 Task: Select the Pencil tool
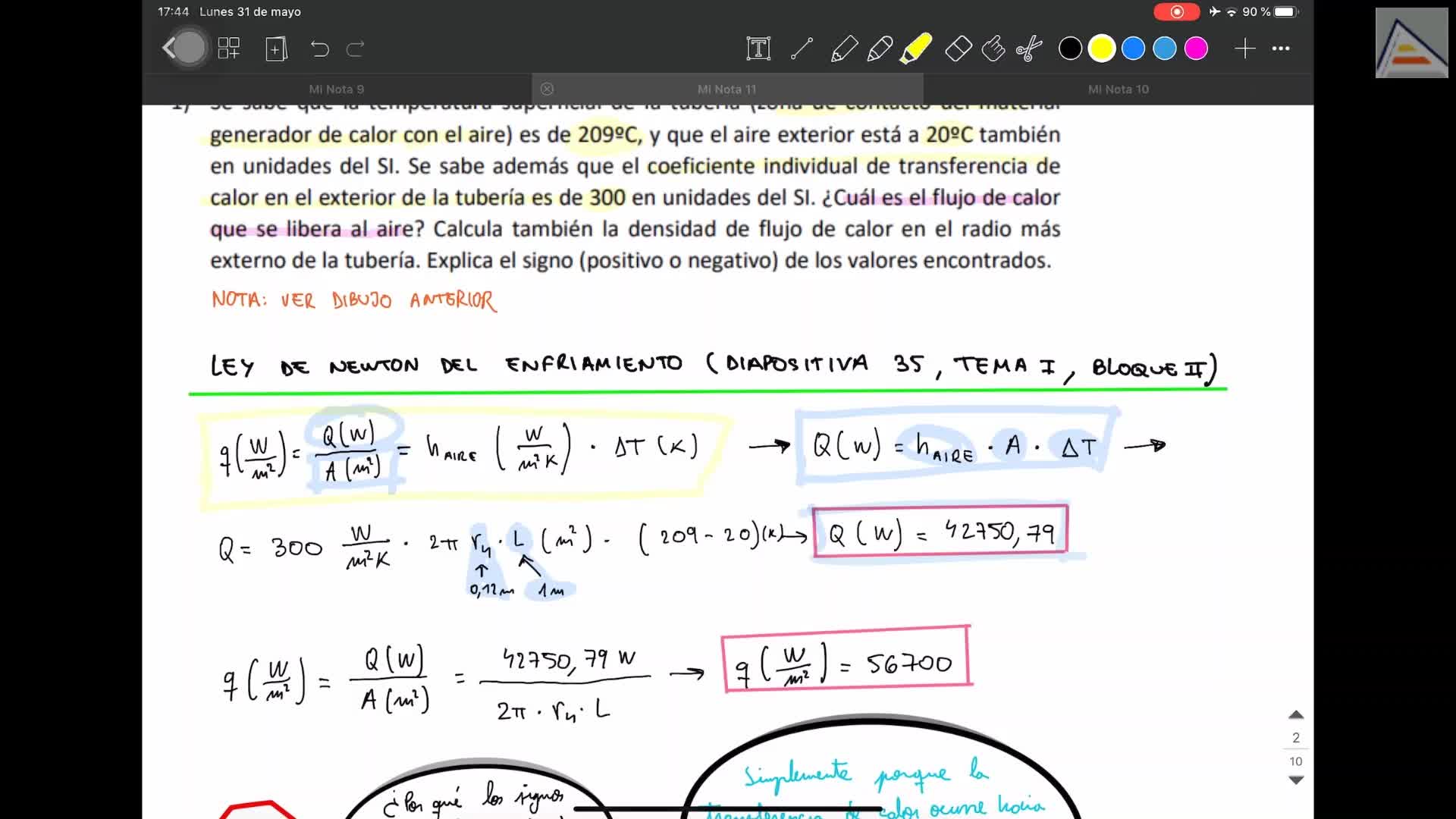(880, 49)
